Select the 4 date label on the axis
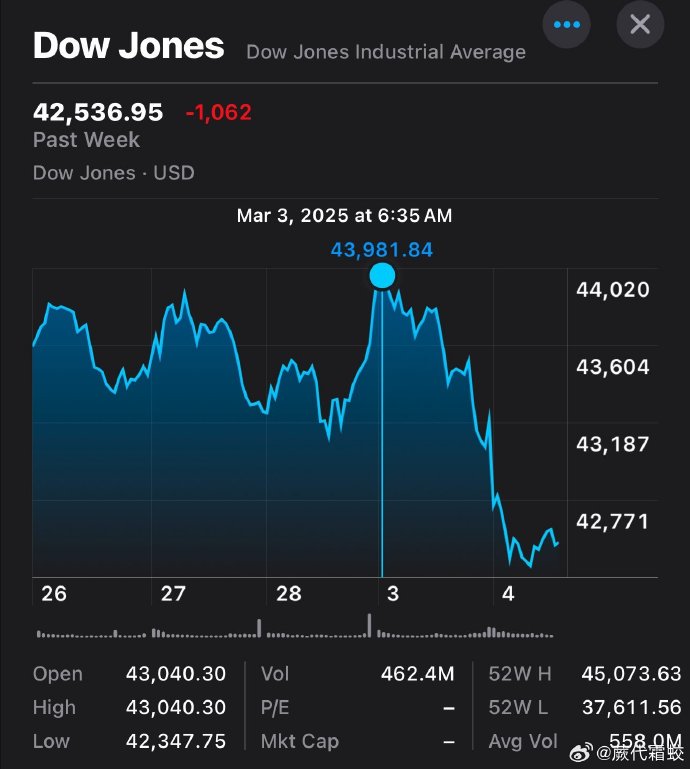This screenshot has width=690, height=769. point(508,594)
